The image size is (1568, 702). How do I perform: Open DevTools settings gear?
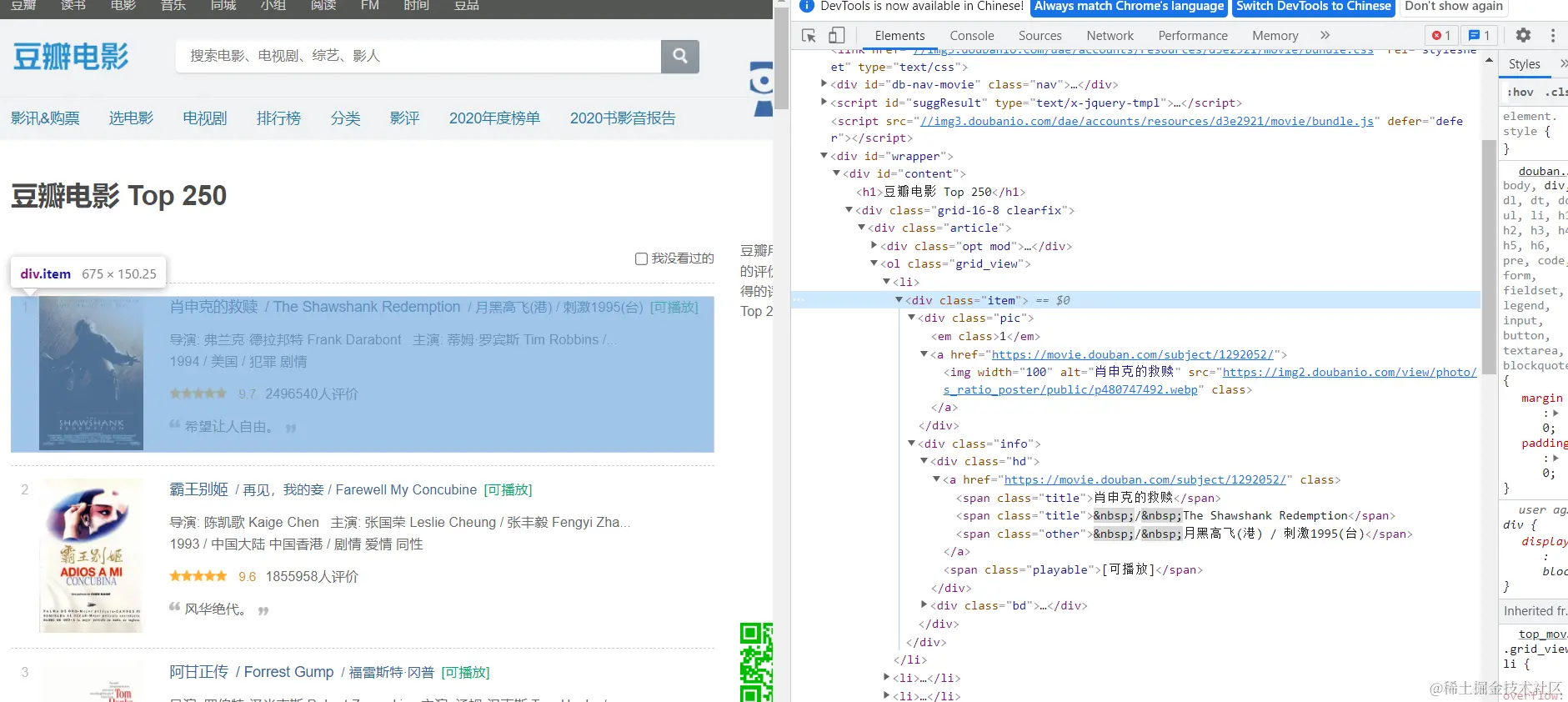1523,35
